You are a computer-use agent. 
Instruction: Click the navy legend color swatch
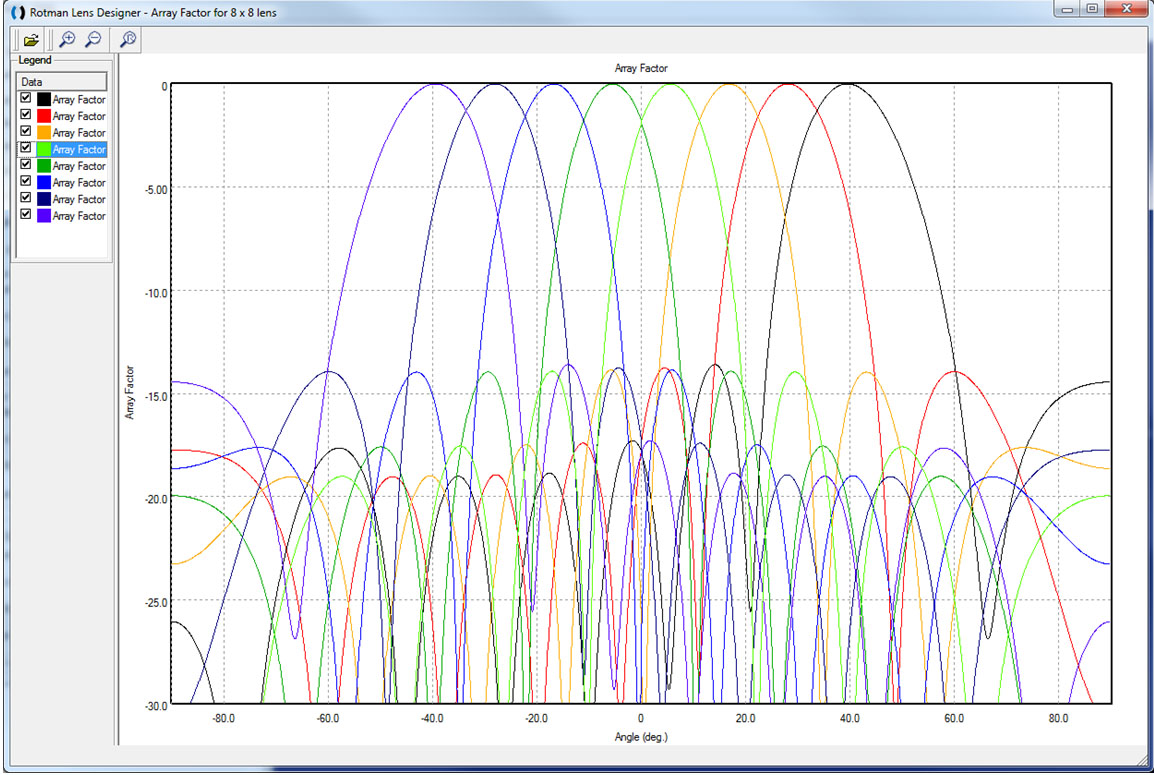point(44,199)
